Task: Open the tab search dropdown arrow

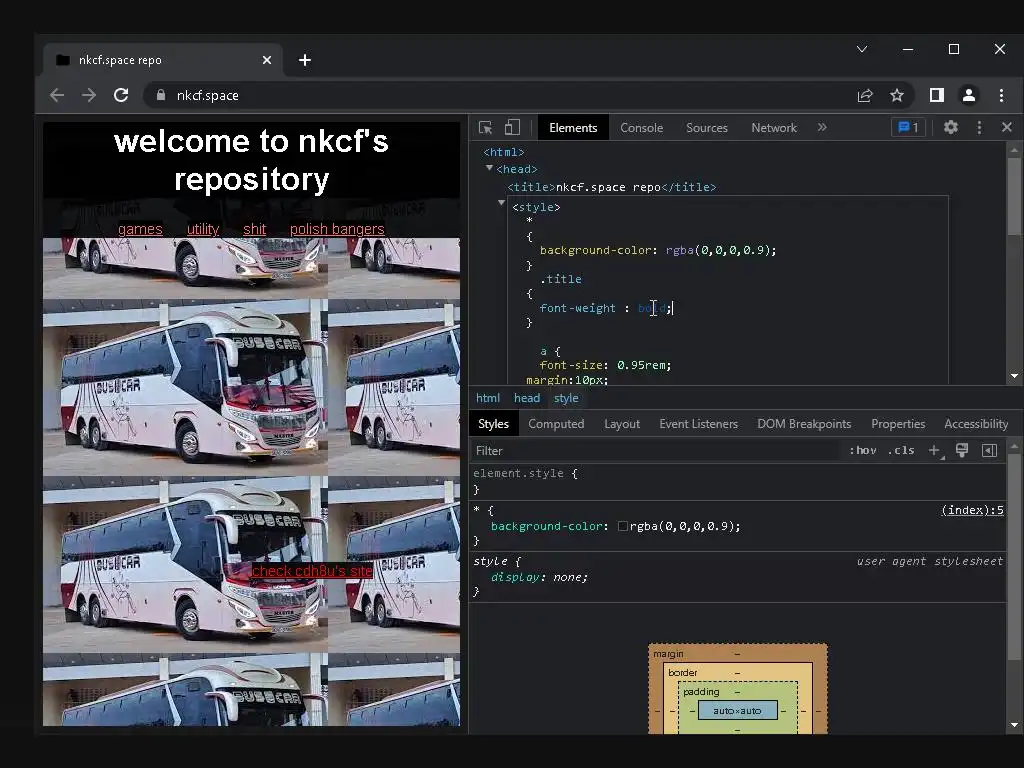Action: [x=862, y=49]
